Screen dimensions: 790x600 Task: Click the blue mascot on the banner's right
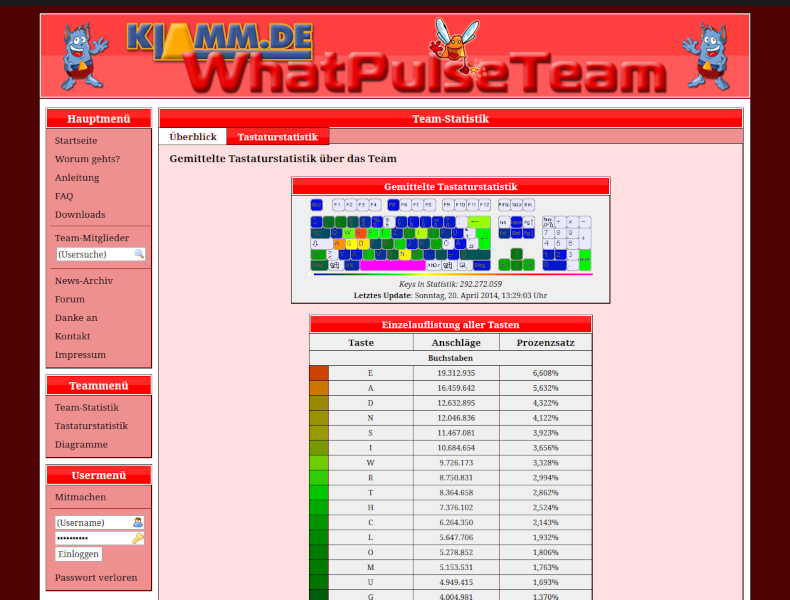(x=706, y=56)
